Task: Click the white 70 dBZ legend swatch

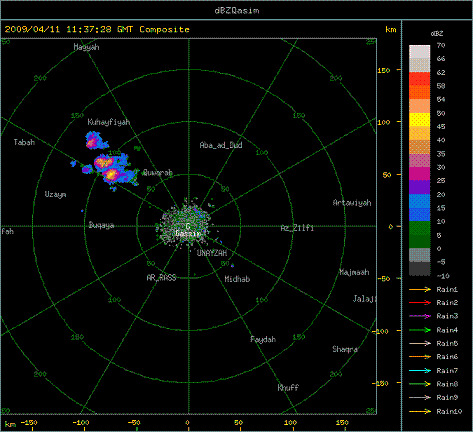Action: click(420, 52)
